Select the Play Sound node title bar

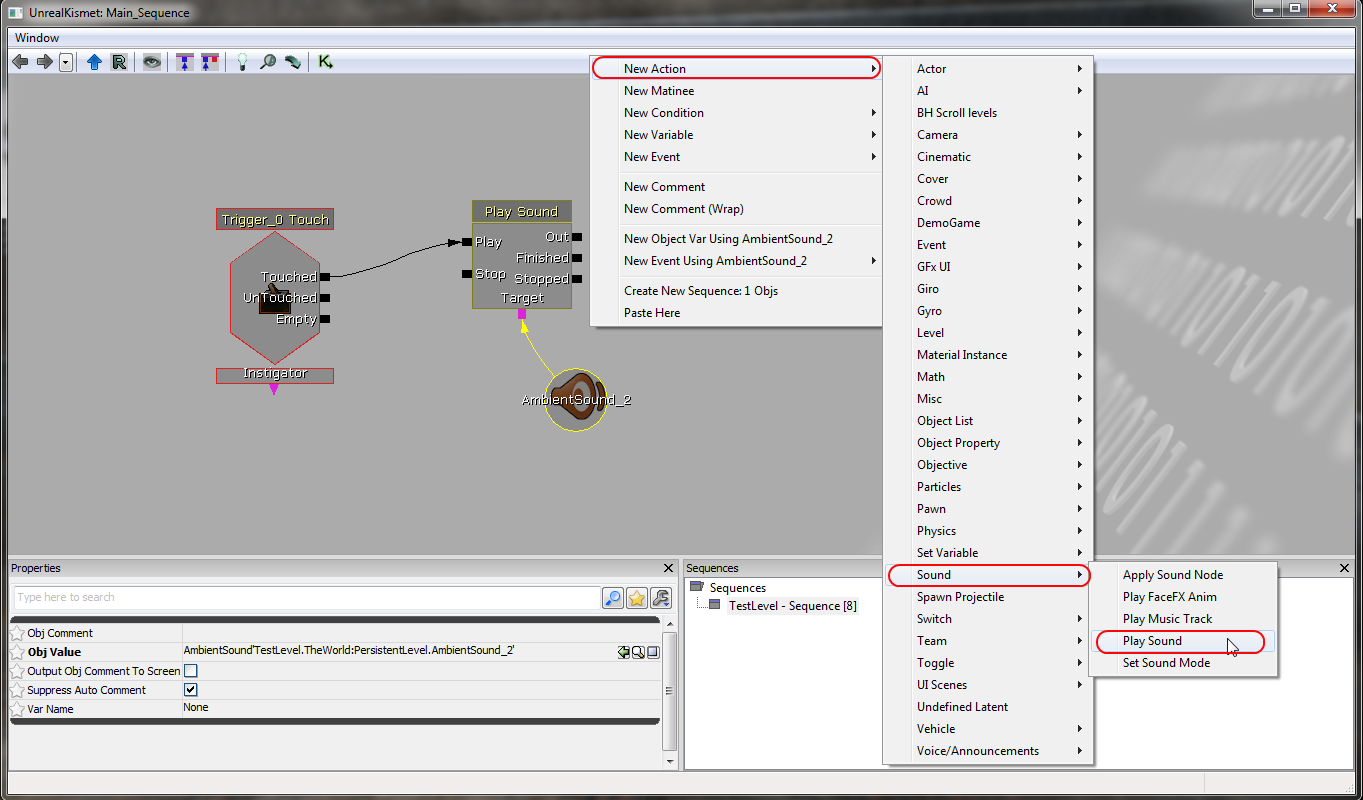(x=522, y=211)
